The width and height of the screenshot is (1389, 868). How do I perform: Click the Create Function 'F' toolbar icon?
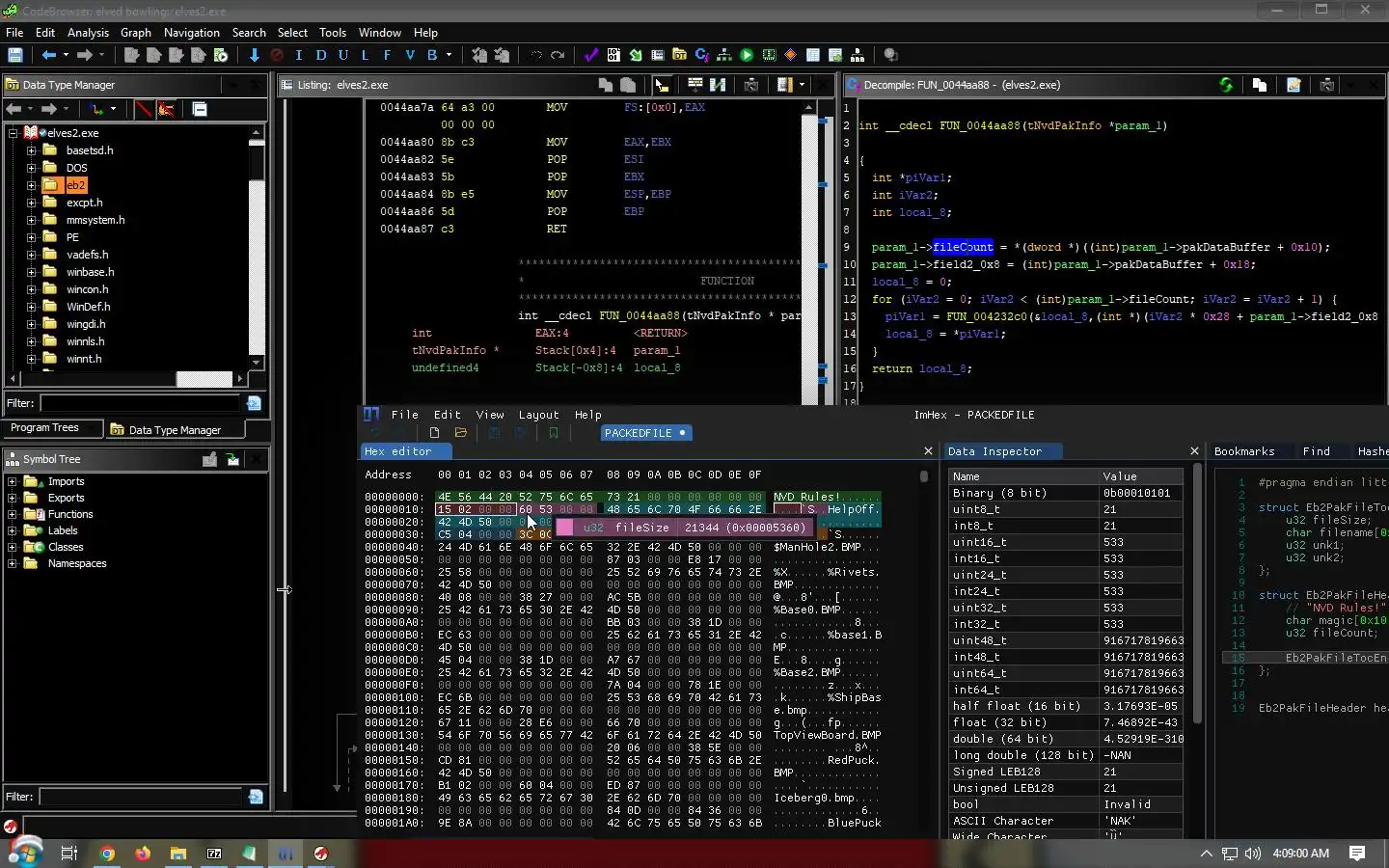coord(387,55)
